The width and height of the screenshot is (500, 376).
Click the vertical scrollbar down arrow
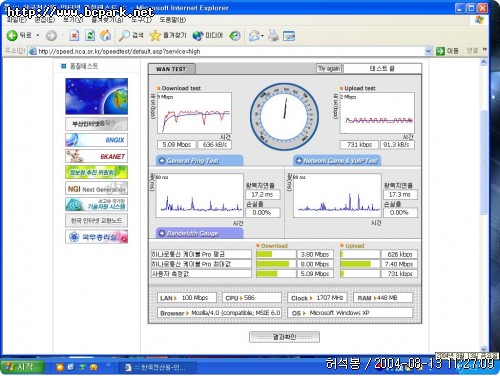click(x=484, y=349)
